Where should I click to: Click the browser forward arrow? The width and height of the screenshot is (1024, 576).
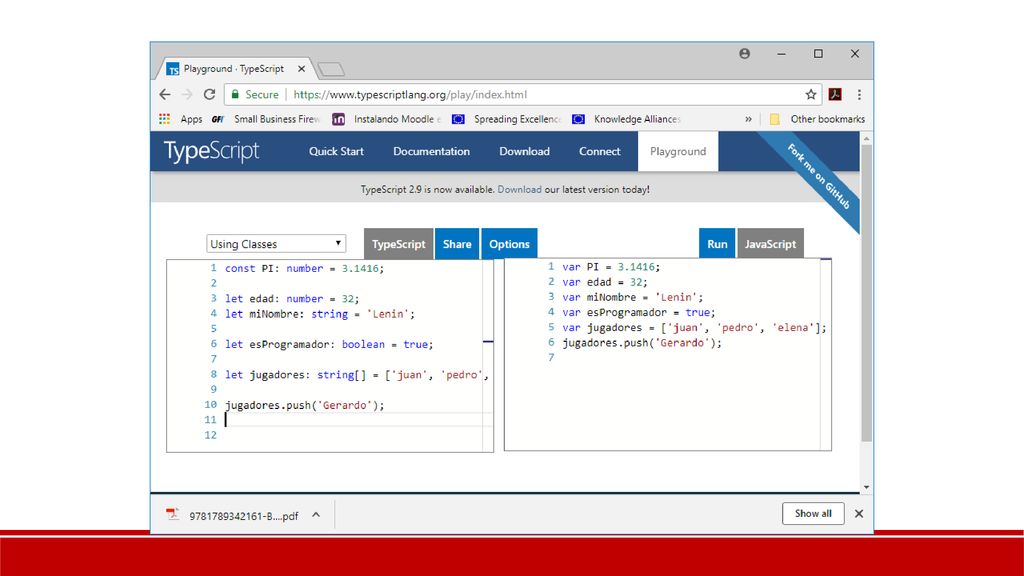[x=187, y=95]
